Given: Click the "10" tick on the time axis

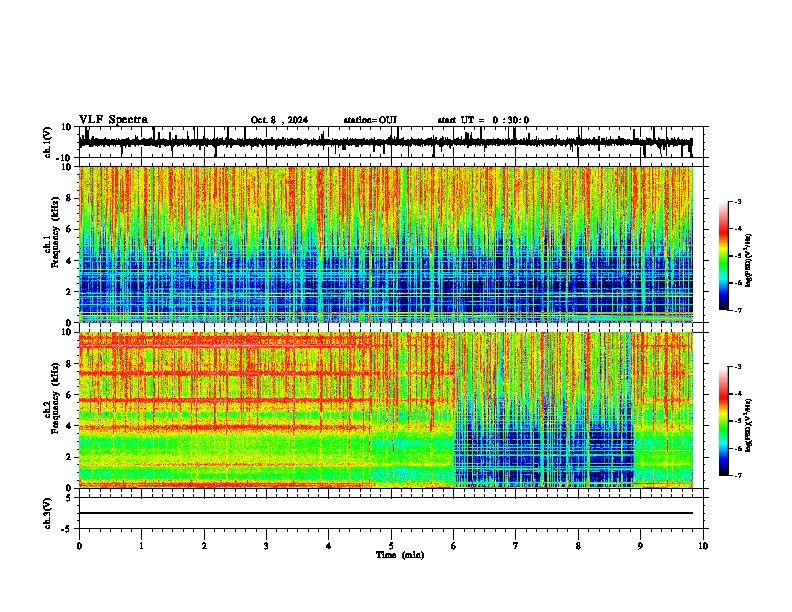Looking at the screenshot, I should [x=703, y=546].
